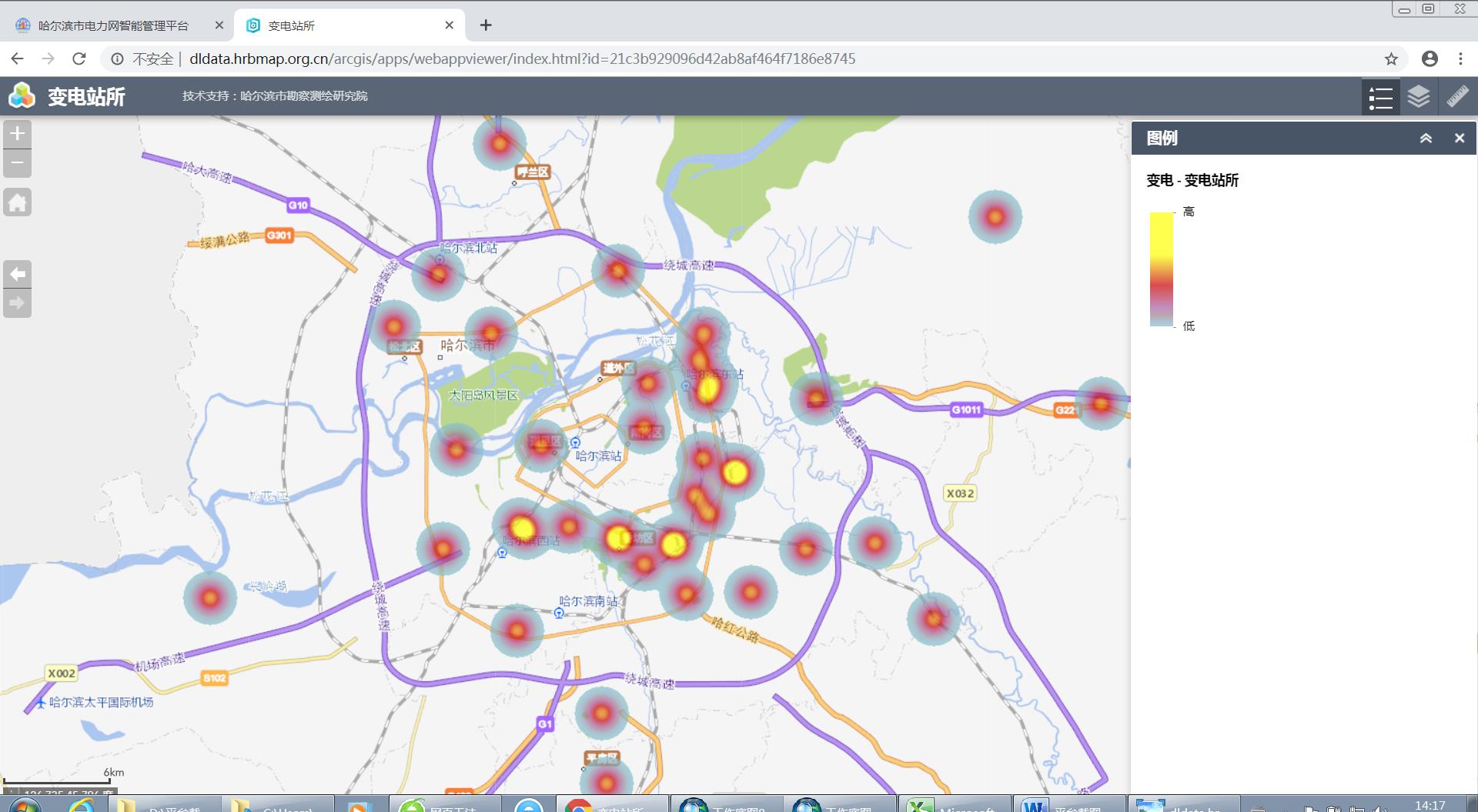
Task: Open Word from the Windows taskbar
Action: click(1069, 804)
